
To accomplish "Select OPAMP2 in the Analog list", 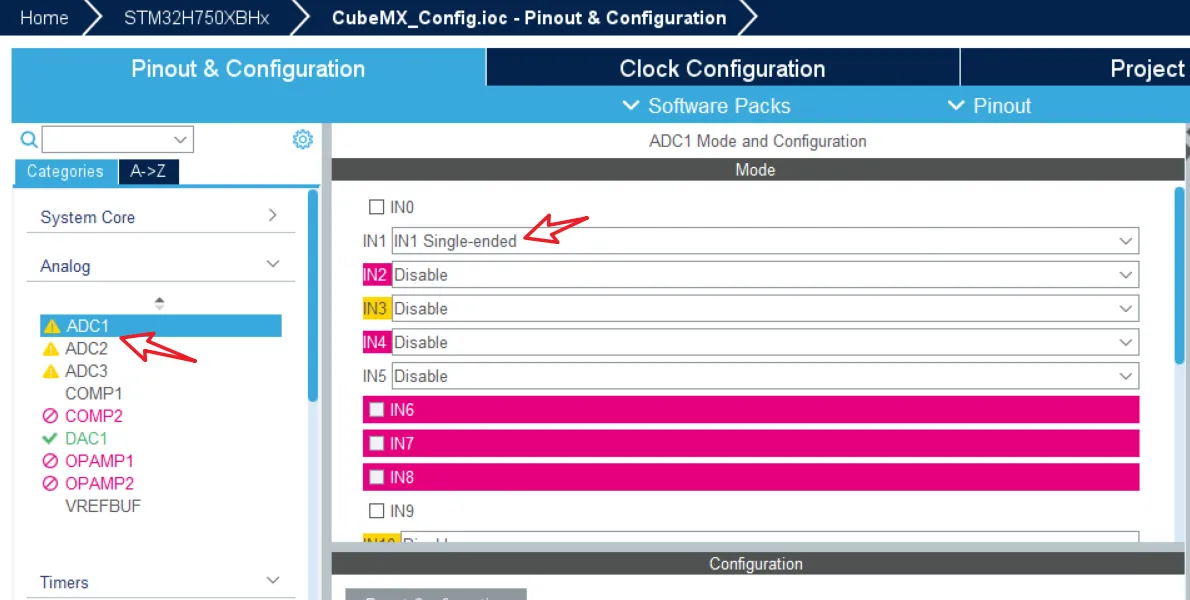I will pyautogui.click(x=99, y=483).
